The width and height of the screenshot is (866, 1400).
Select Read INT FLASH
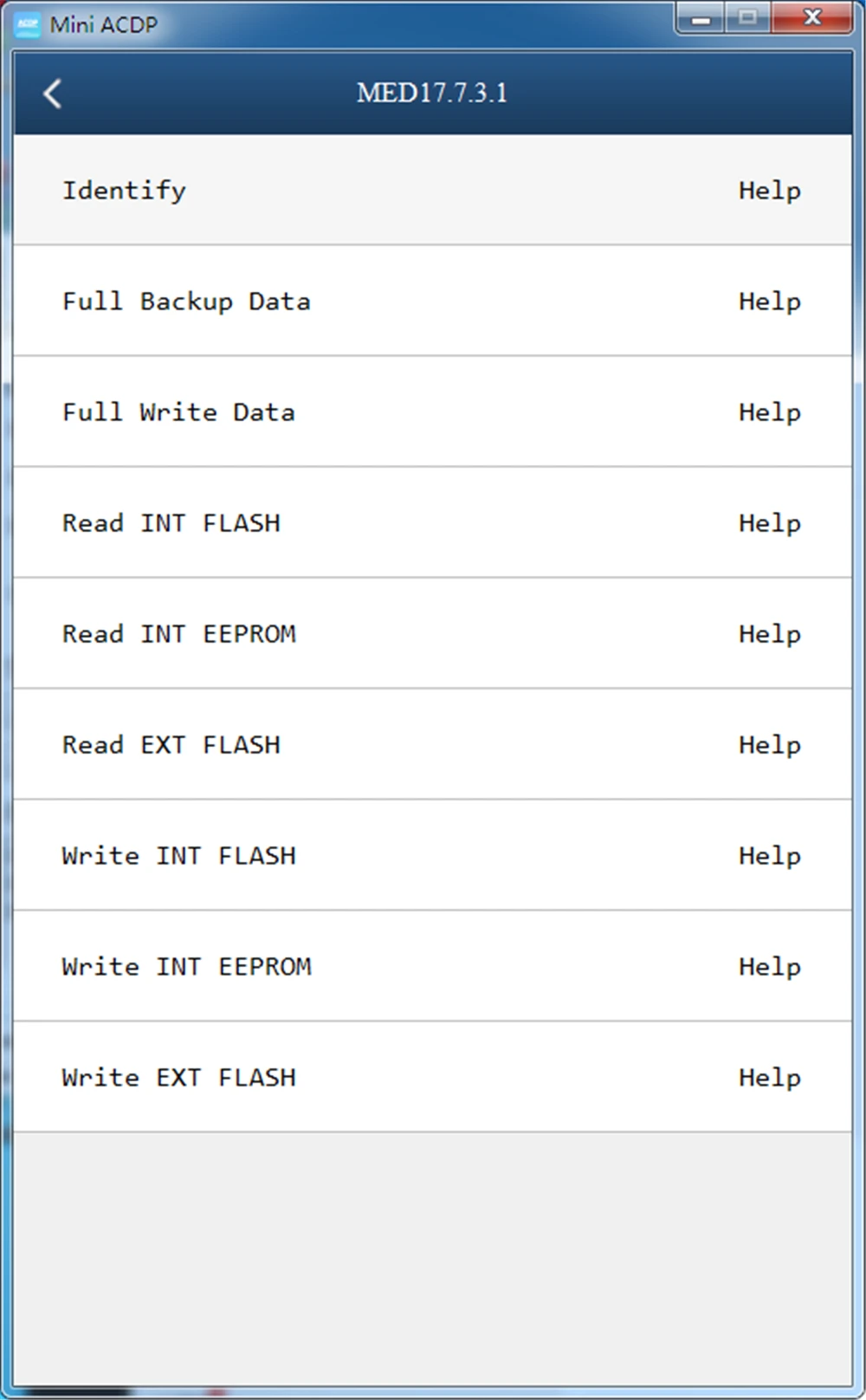click(x=171, y=523)
